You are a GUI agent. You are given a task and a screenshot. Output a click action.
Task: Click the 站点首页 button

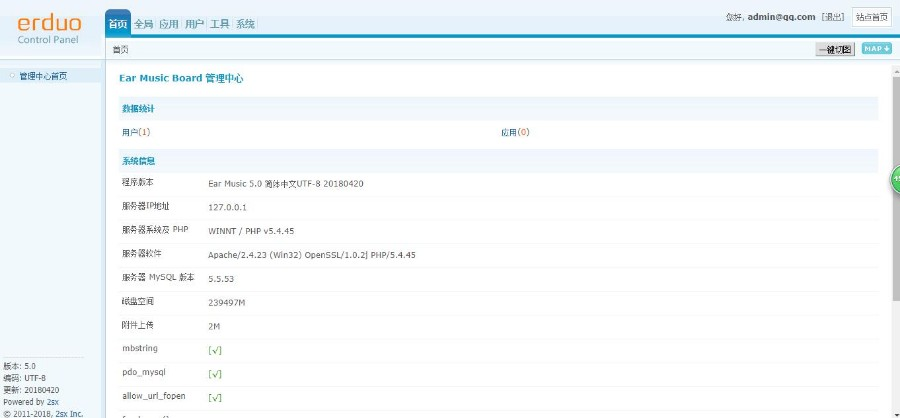tap(872, 17)
